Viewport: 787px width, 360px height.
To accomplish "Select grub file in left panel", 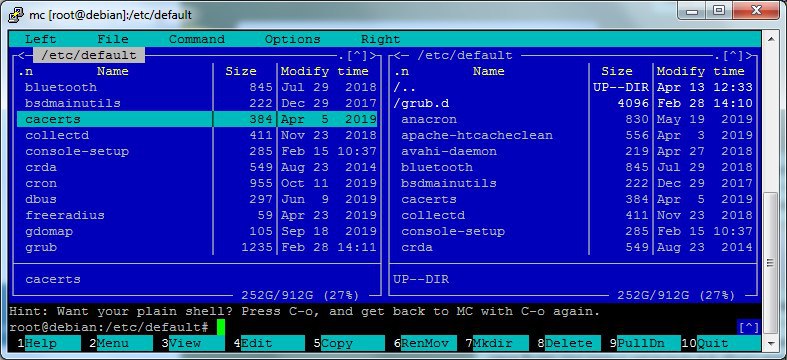I will [x=197, y=248].
